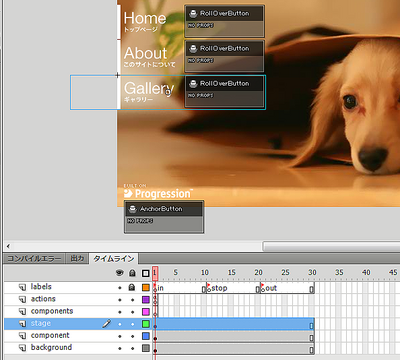Screen dimensions: 400x360
Task: Click the About menu text on stage
Action: click(145, 53)
